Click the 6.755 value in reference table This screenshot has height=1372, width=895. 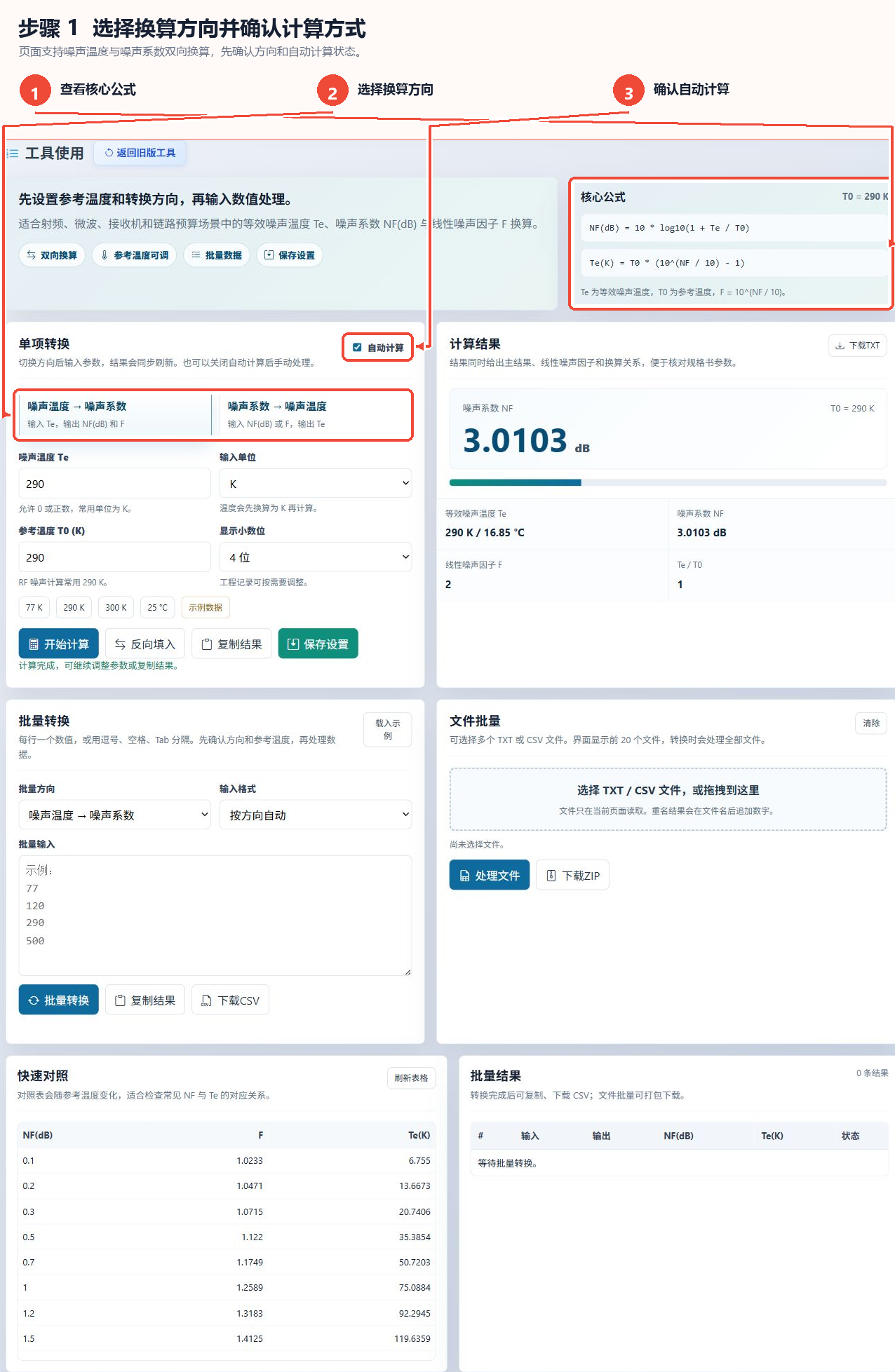pos(419,1161)
